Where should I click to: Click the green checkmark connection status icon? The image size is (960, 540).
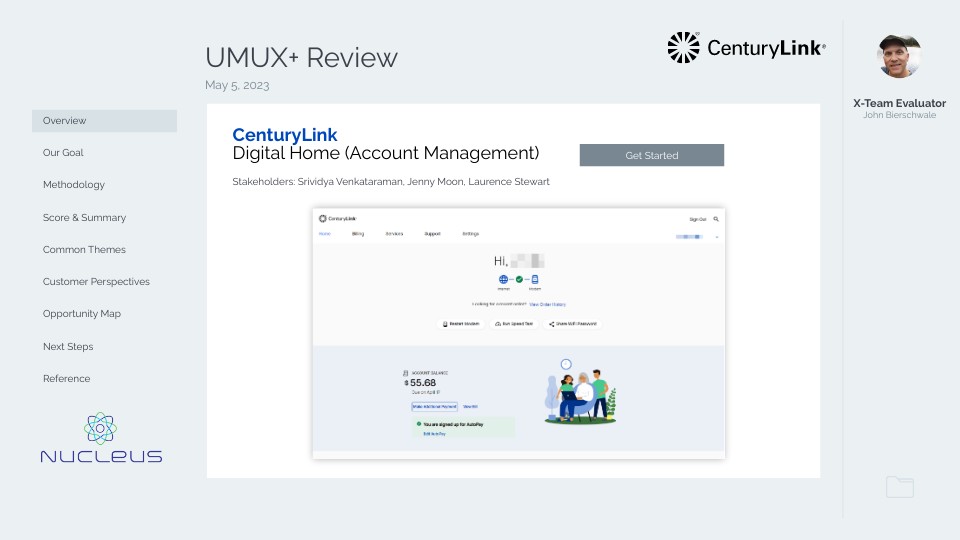(519, 279)
